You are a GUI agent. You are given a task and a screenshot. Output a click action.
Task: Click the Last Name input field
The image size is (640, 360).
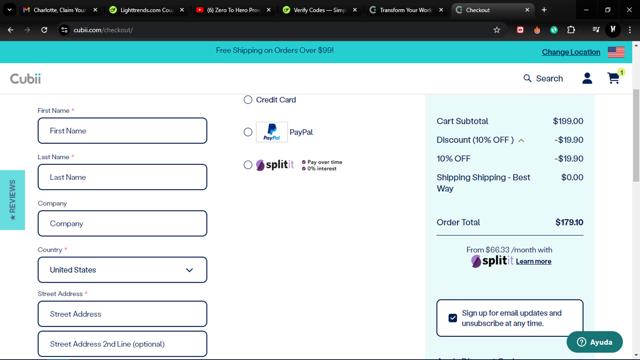click(x=122, y=177)
